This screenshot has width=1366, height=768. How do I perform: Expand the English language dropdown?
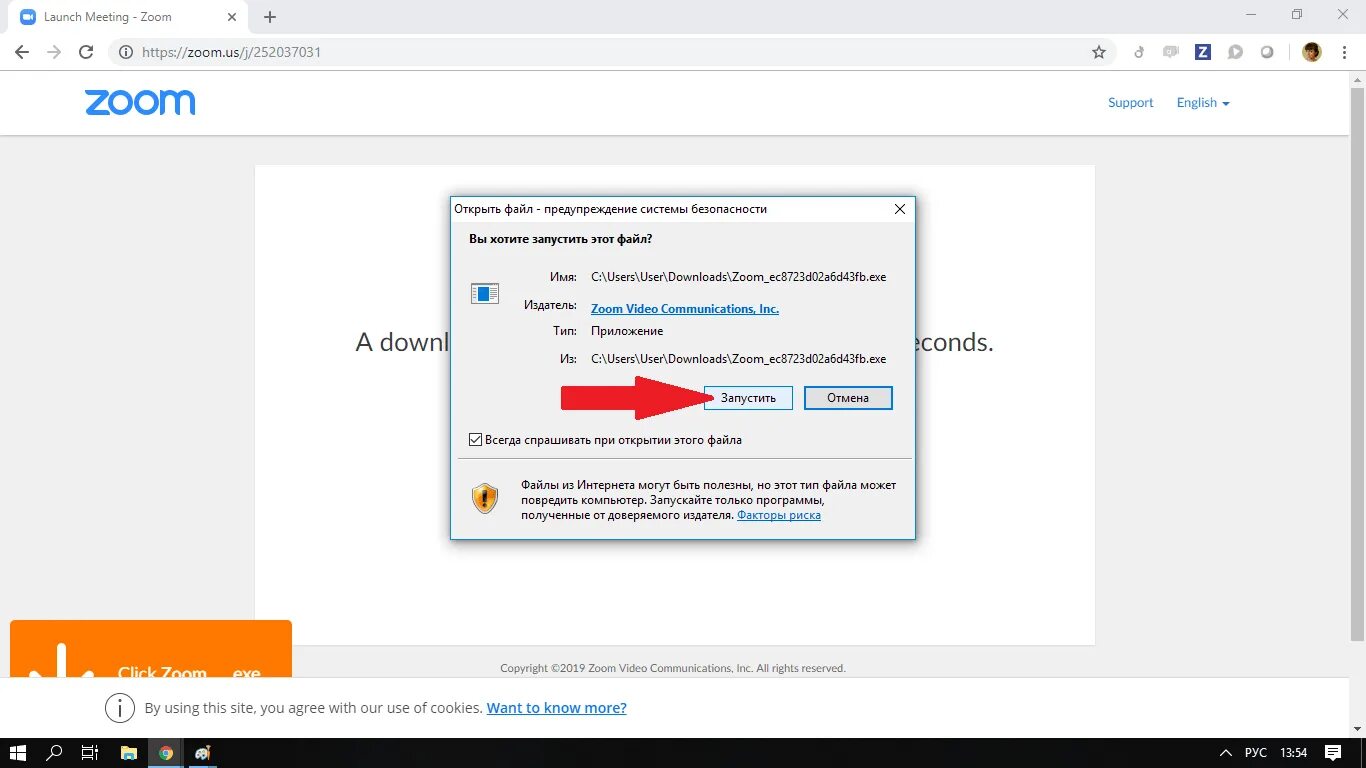[1203, 103]
